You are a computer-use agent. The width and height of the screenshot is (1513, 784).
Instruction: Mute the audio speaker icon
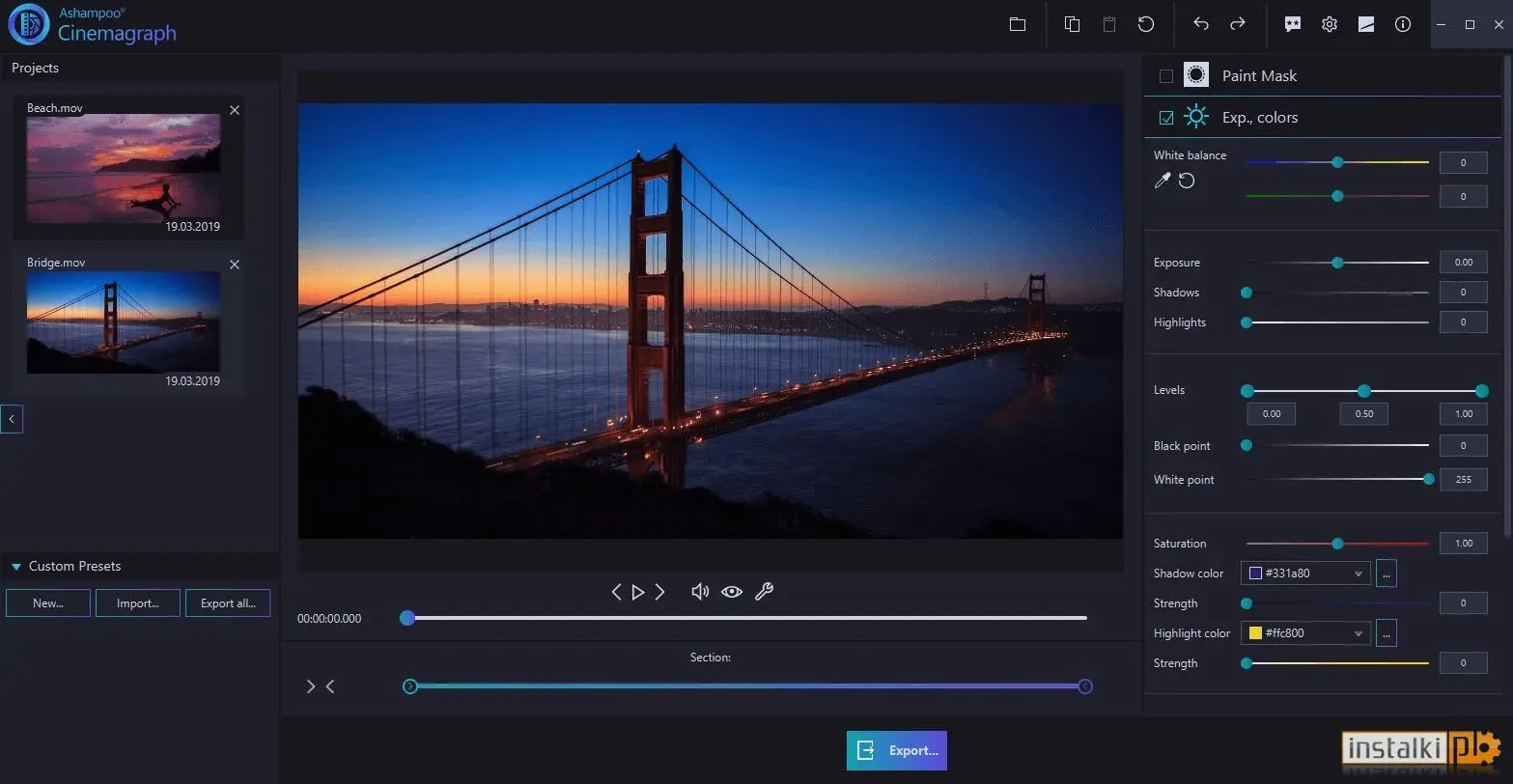[x=700, y=592]
